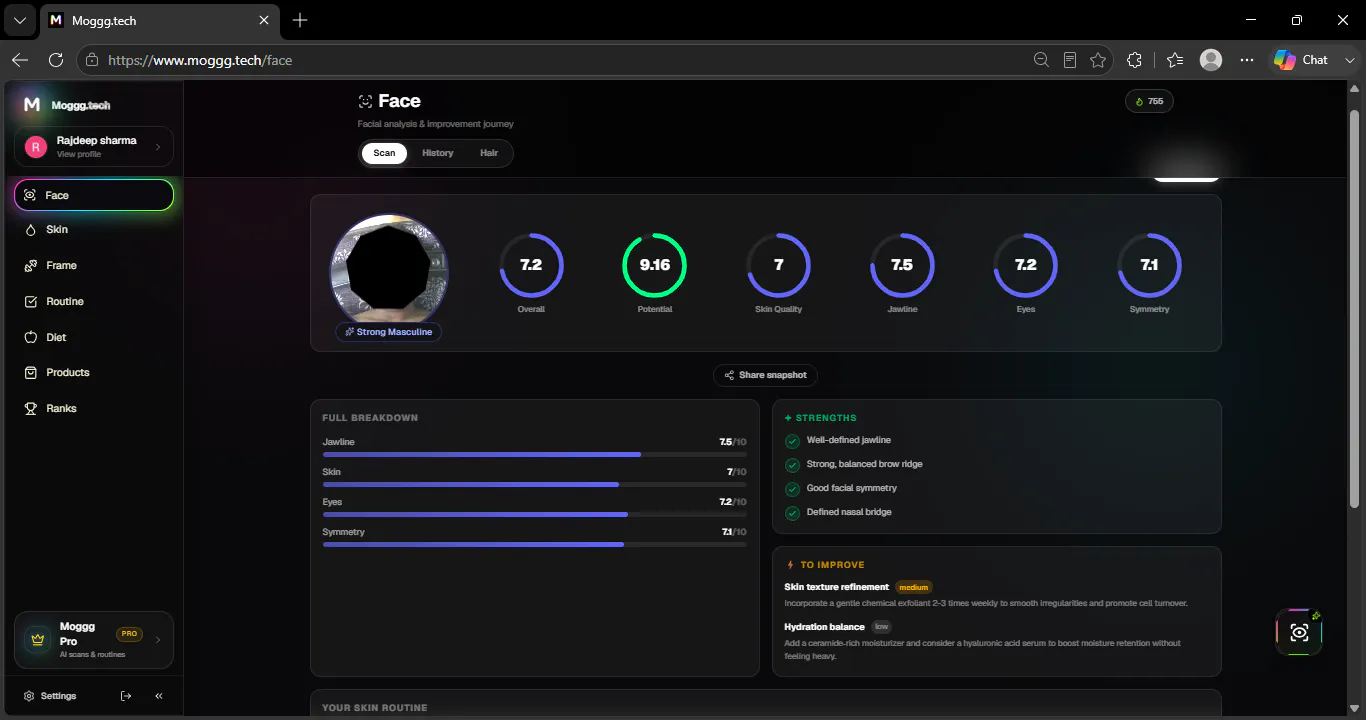Viewport: 1366px width, 720px height.
Task: Expand Chat dropdown arrow in browser
Action: click(1350, 60)
